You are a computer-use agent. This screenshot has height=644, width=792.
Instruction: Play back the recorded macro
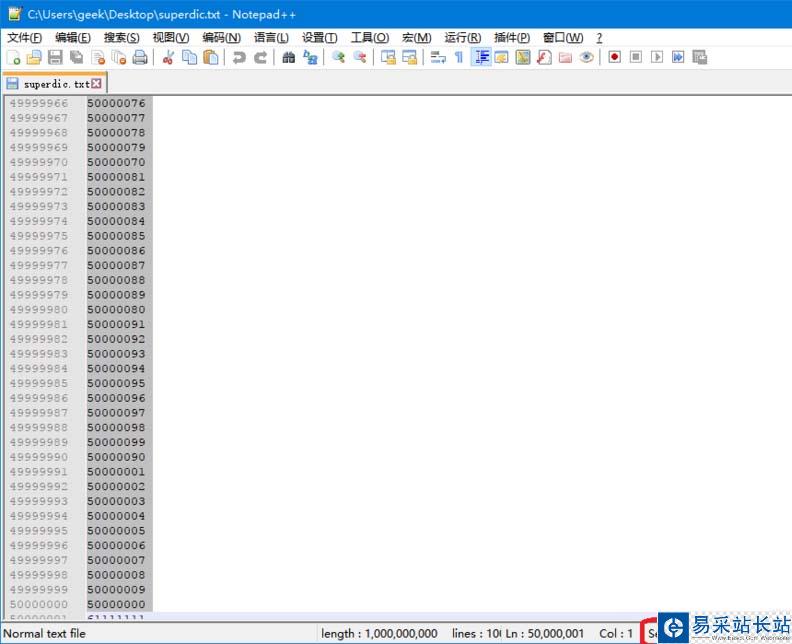pyautogui.click(x=657, y=58)
